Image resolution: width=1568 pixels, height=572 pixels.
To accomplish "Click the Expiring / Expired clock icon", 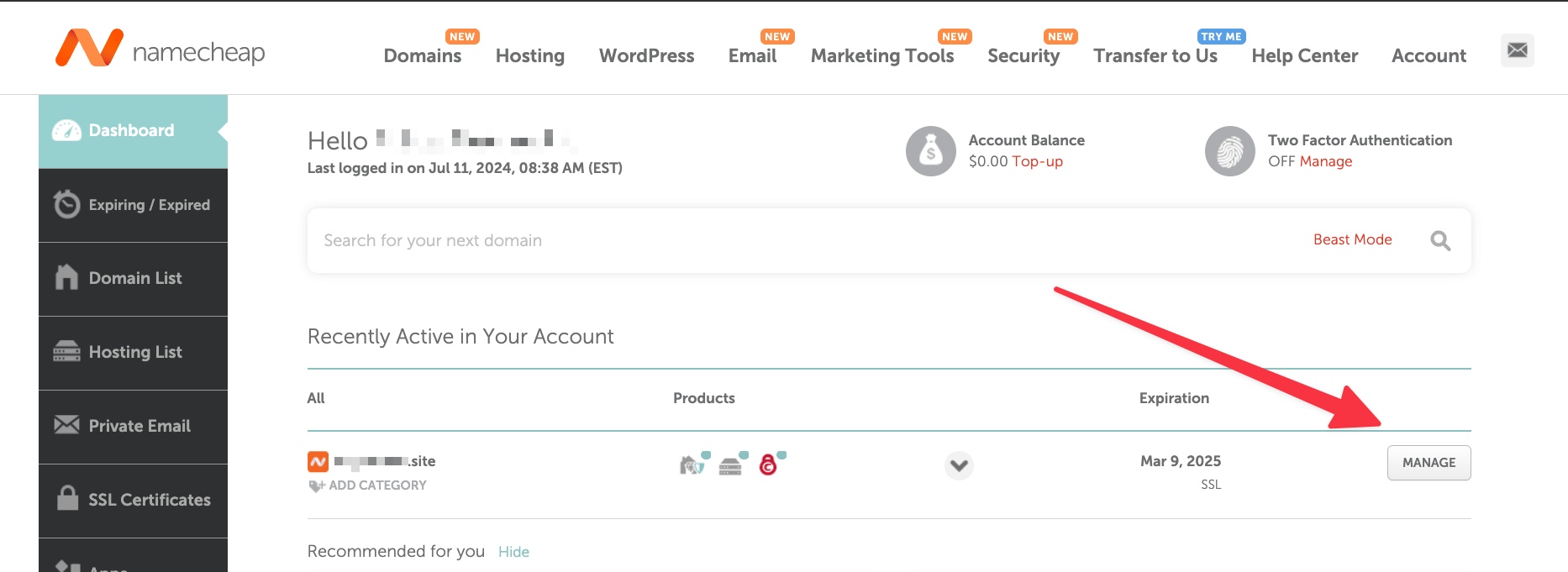I will pyautogui.click(x=66, y=204).
